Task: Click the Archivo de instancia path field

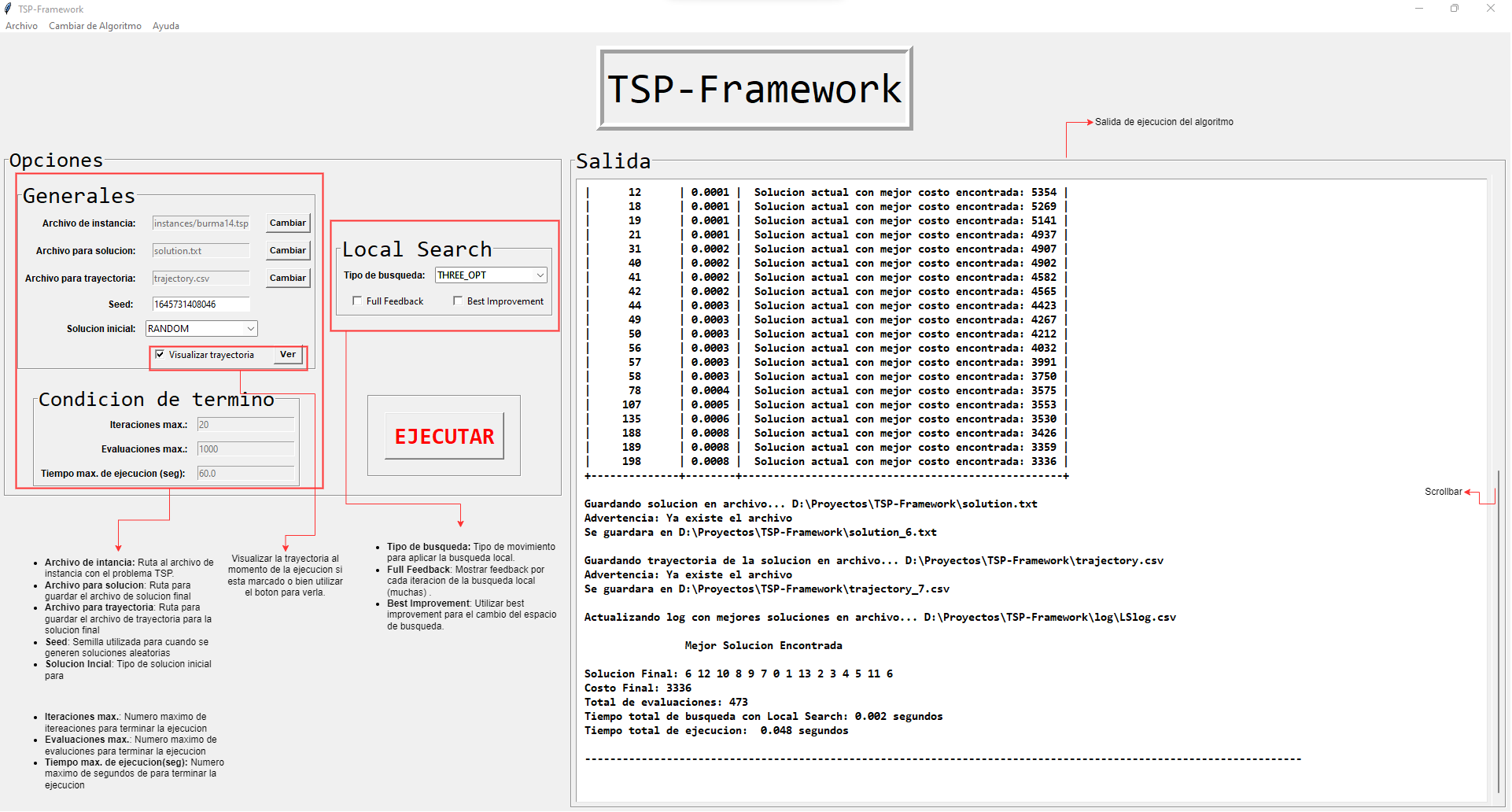Action: click(x=201, y=223)
